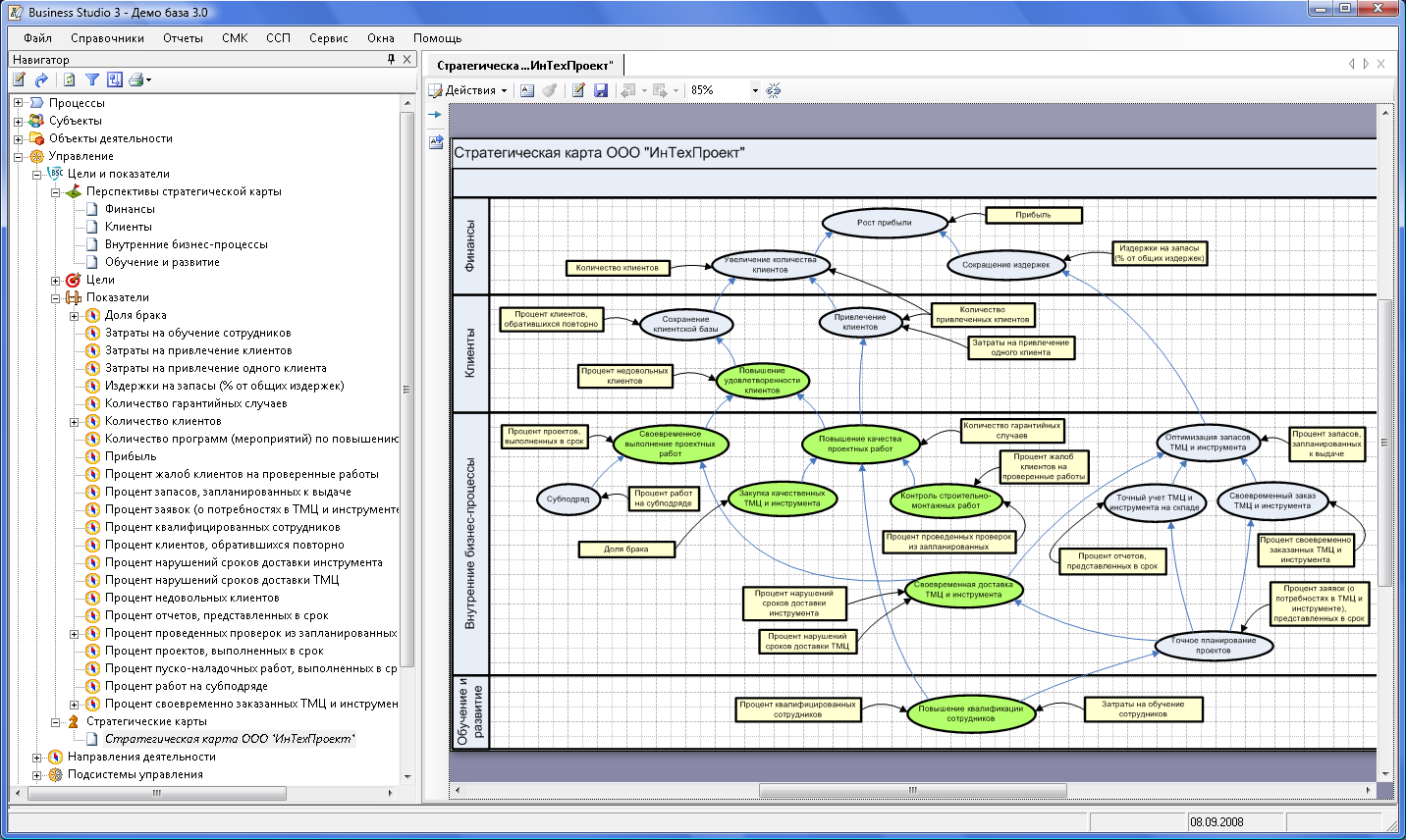1406x840 pixels.
Task: Select Точное планирование проектов ellipse
Action: 1213,646
